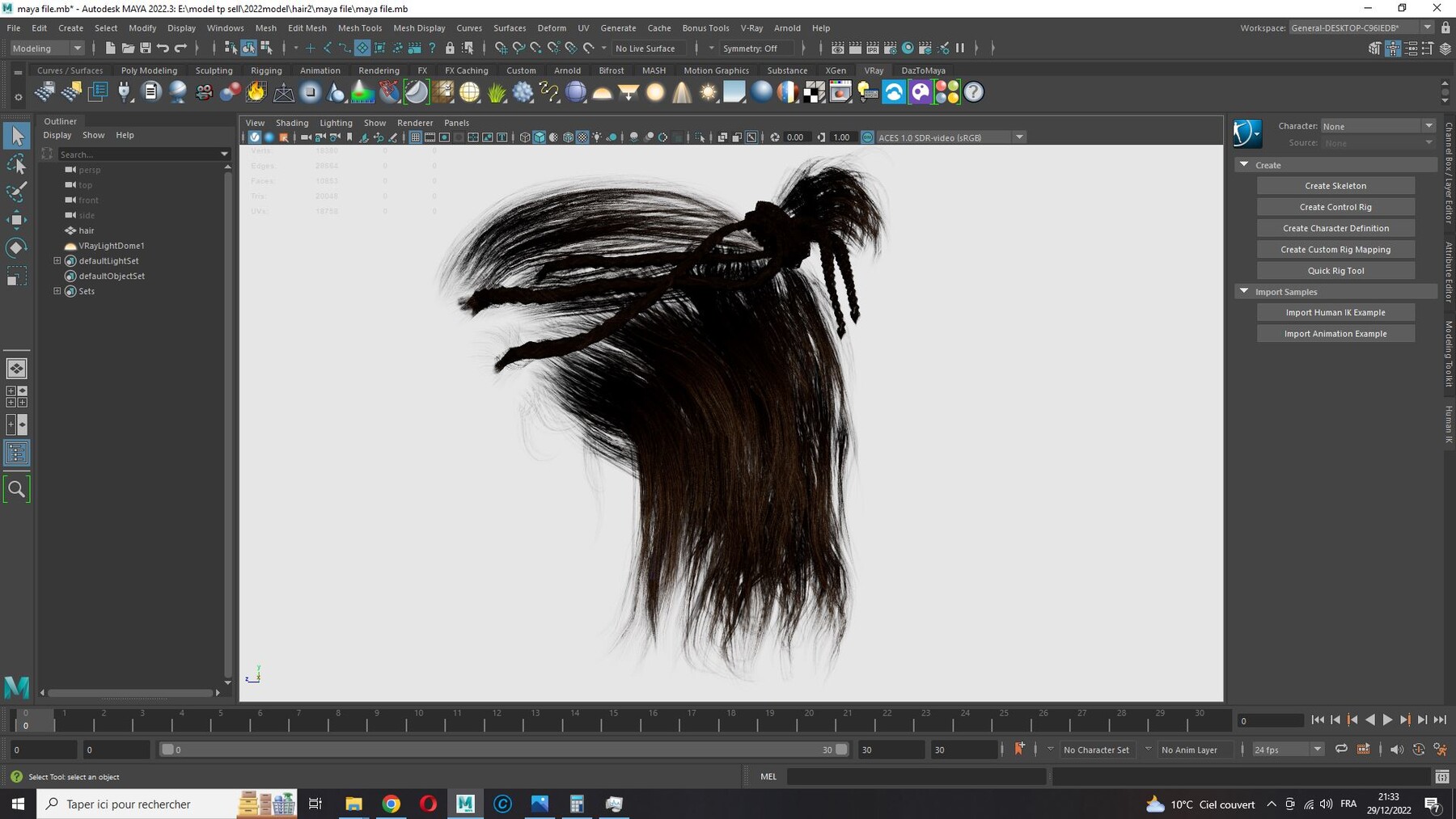The width and height of the screenshot is (1456, 819).
Task: Select the Paint Selection tool in toolbox
Action: tap(17, 192)
